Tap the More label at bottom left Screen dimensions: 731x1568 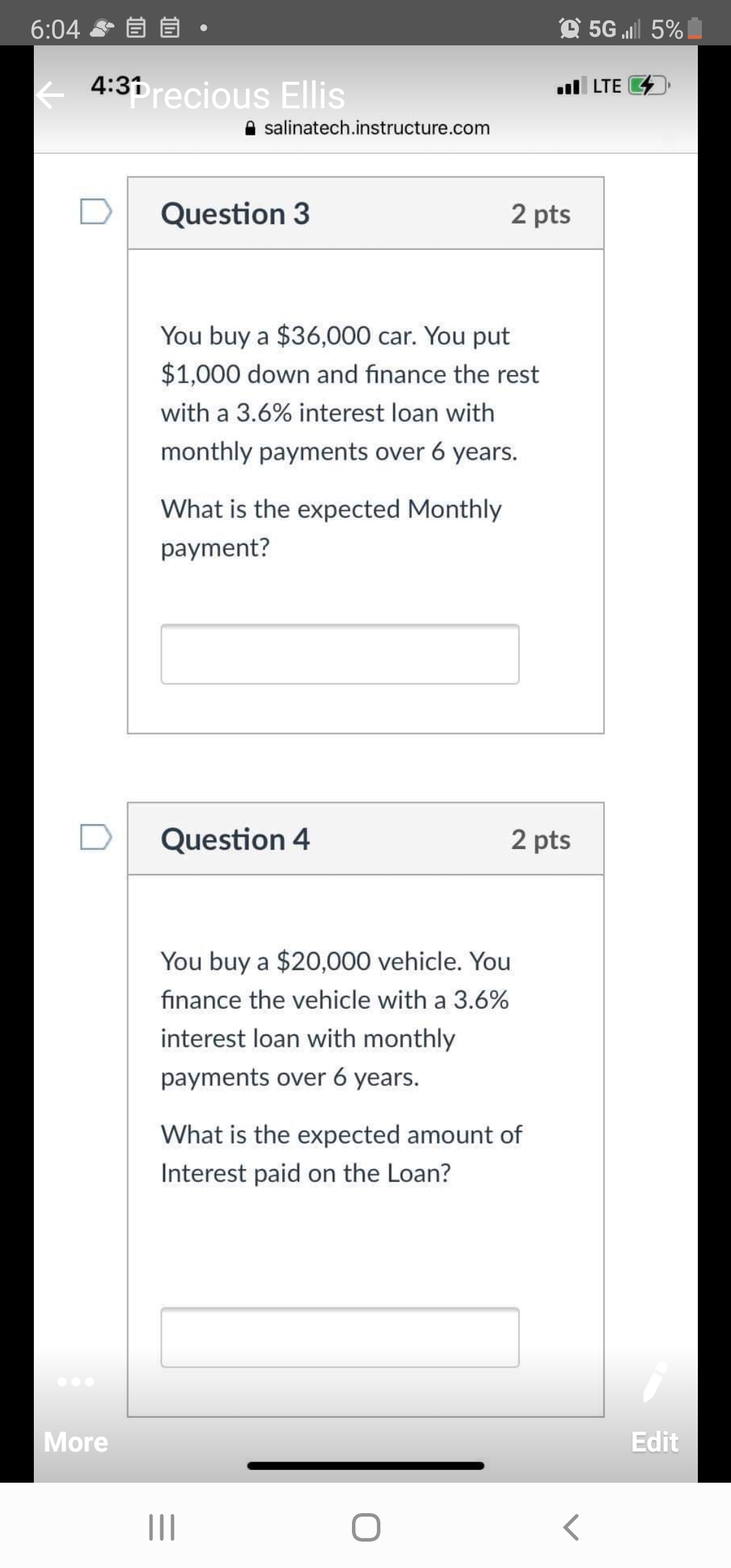[x=76, y=1442]
